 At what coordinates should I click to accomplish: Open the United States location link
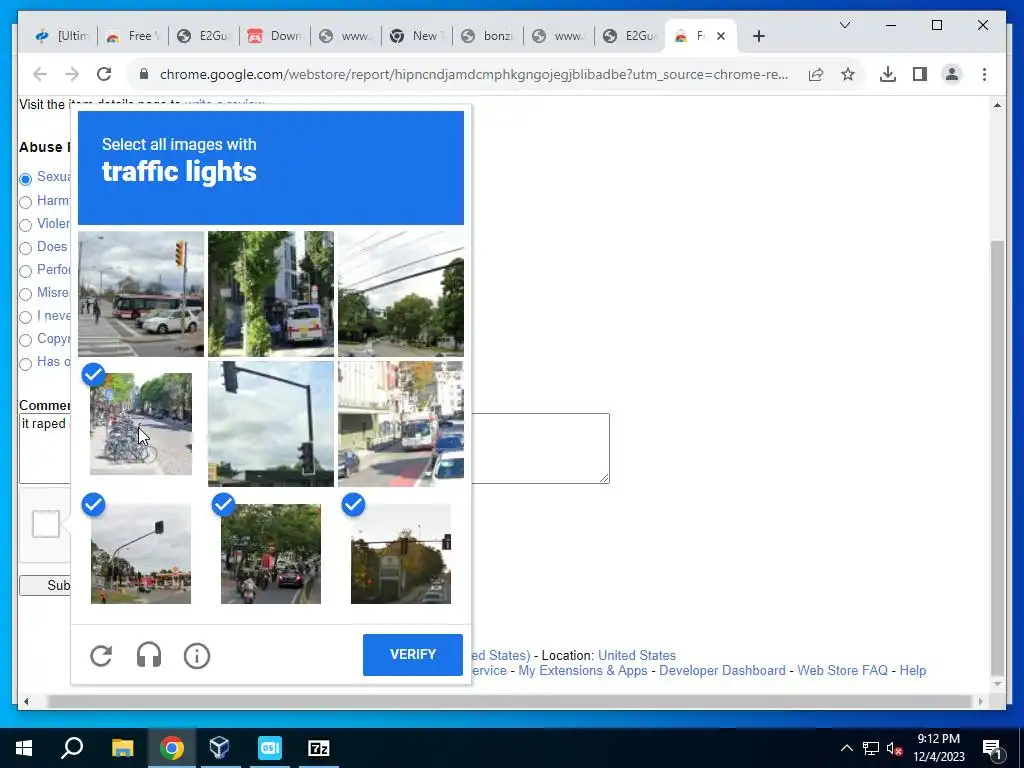click(637, 655)
